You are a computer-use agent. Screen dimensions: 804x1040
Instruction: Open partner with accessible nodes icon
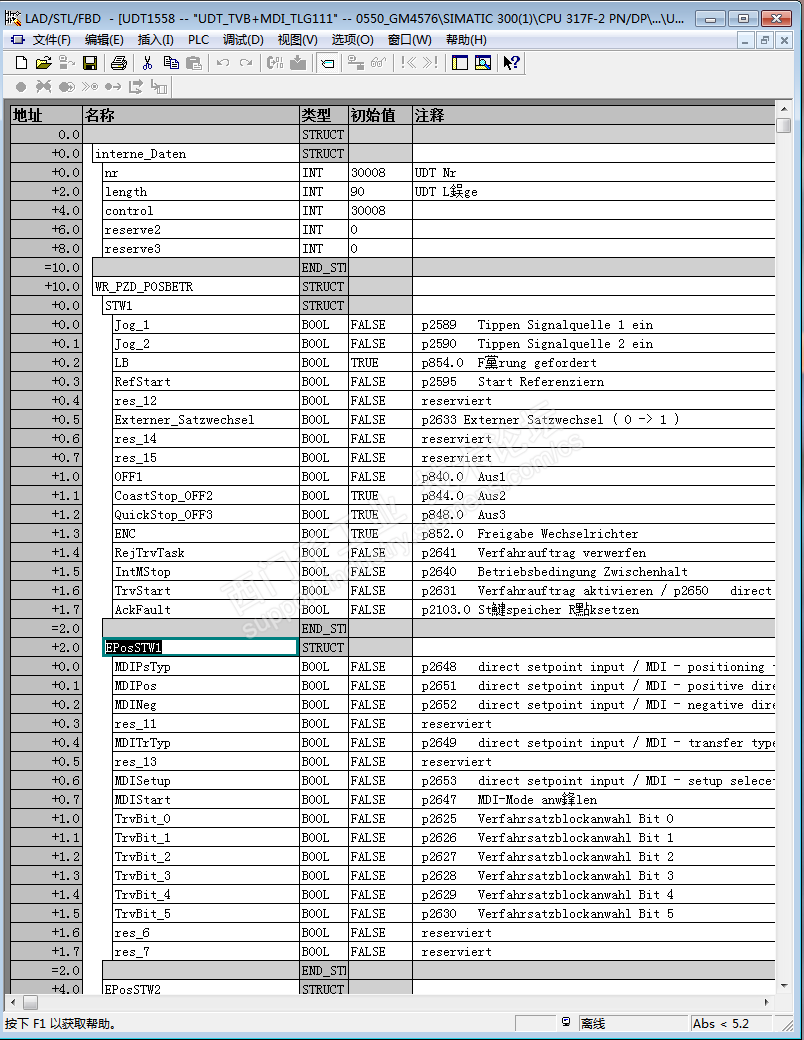[x=66, y=63]
